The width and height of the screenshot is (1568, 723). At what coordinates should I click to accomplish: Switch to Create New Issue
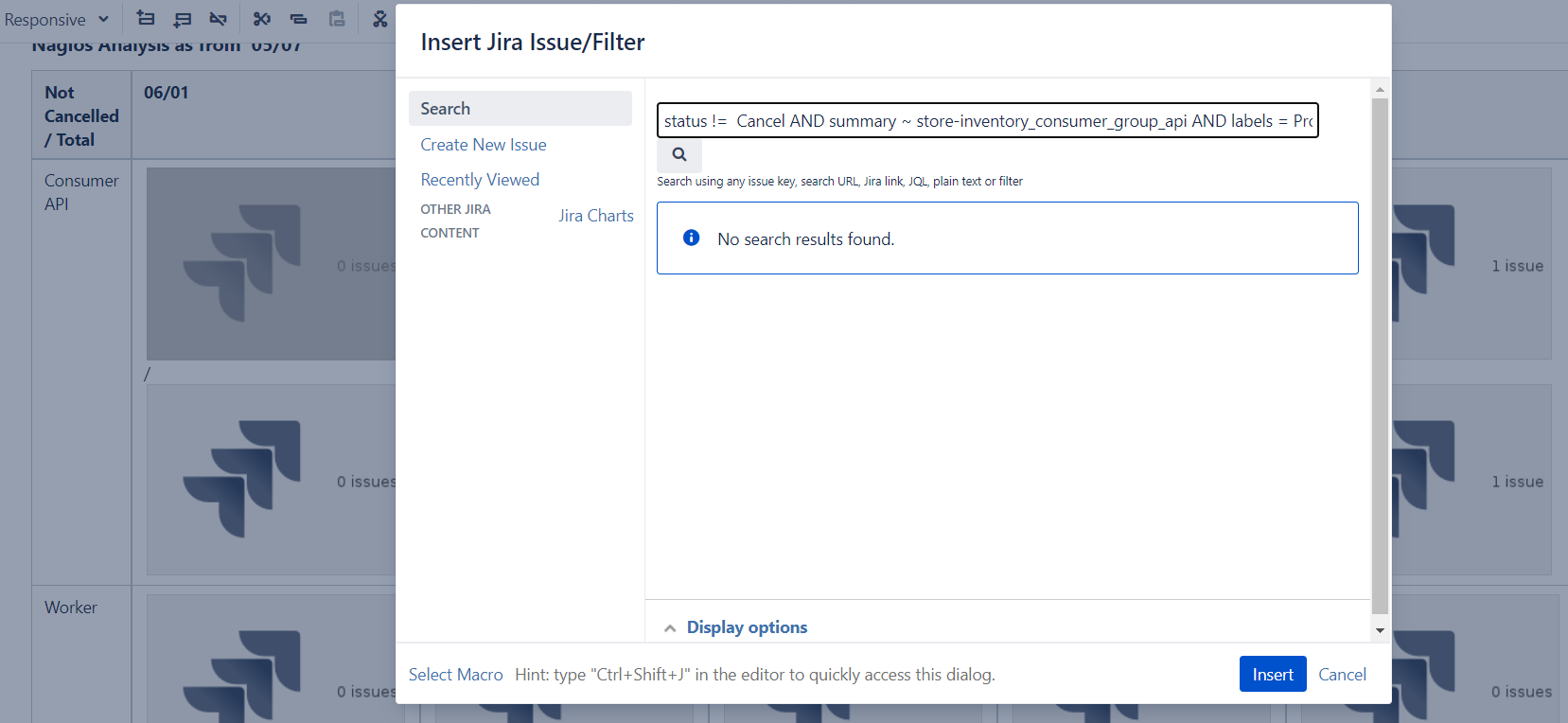pyautogui.click(x=484, y=145)
